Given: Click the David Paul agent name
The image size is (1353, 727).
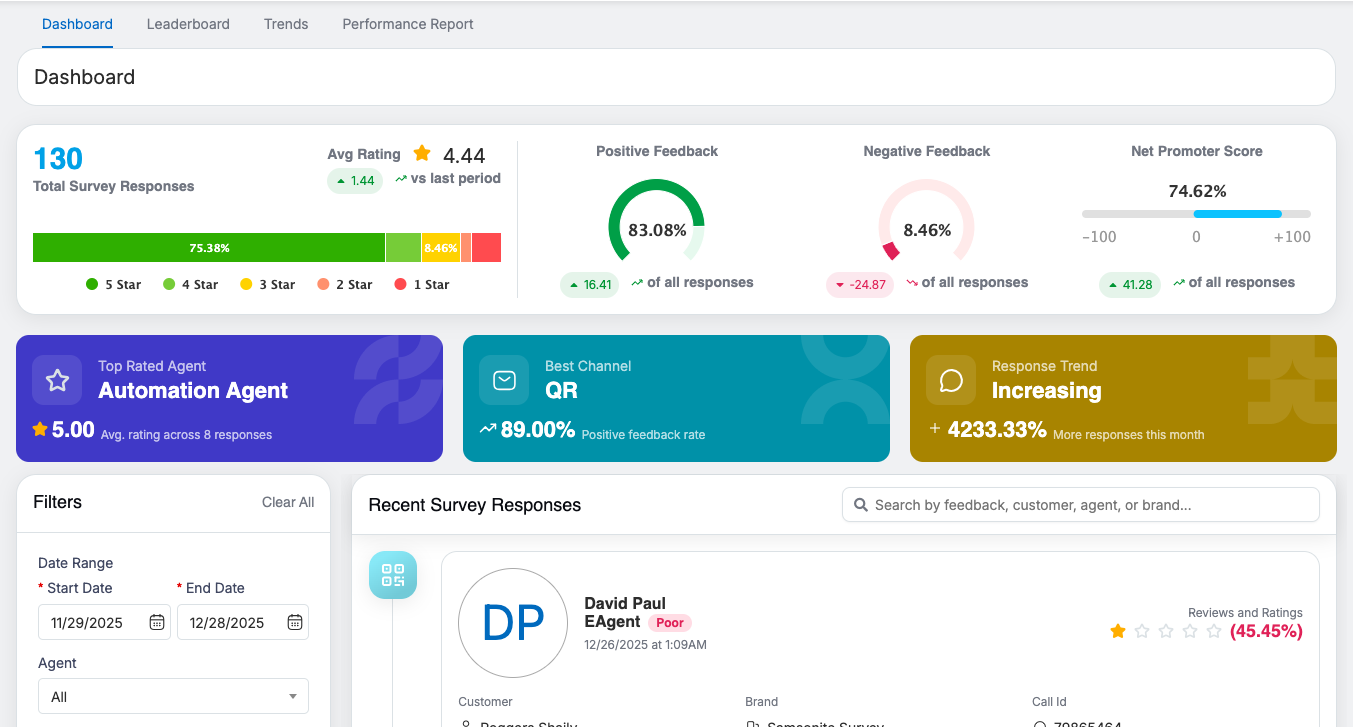Looking at the screenshot, I should (625, 603).
